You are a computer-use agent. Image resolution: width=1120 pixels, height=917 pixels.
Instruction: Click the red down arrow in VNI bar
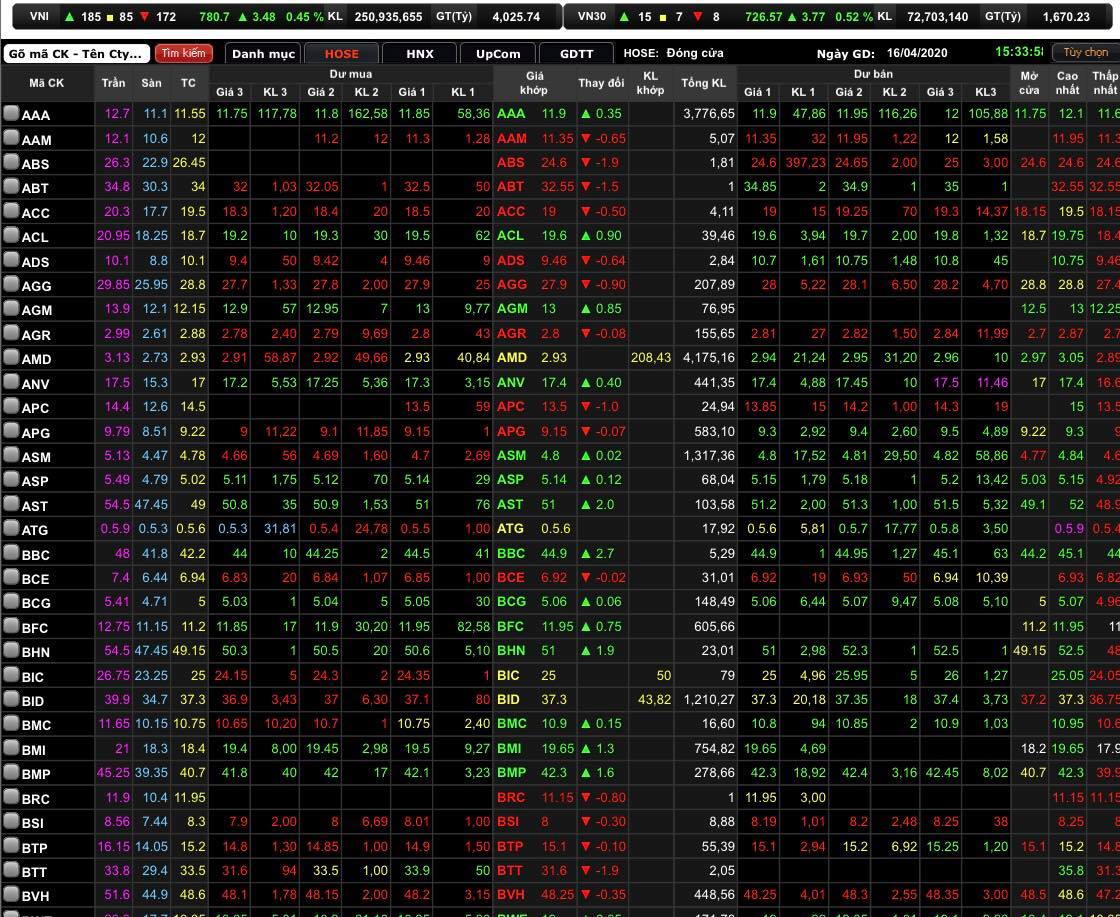145,17
